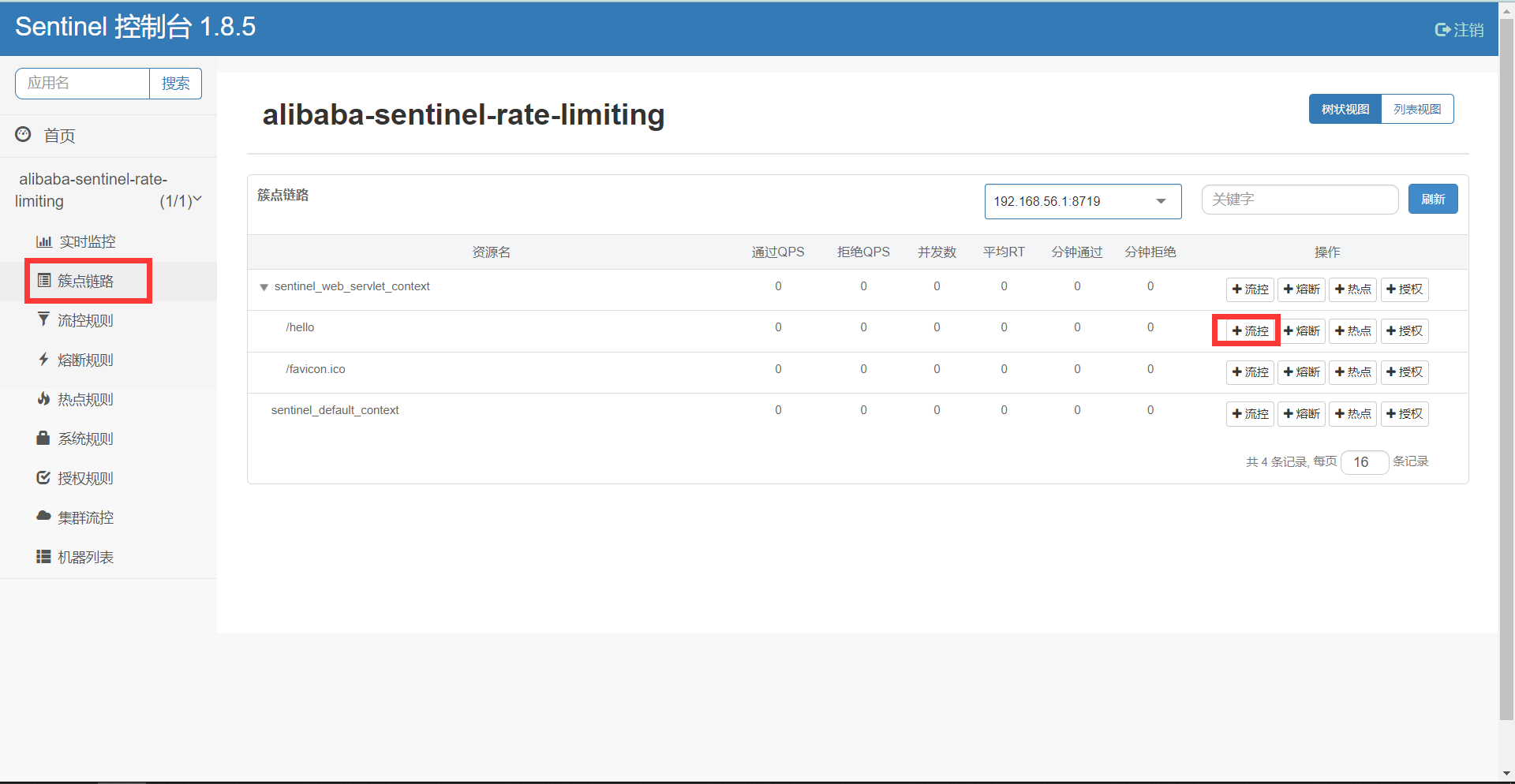Add 流控 rule for sentinel_web_servlet_context

coord(1250,289)
